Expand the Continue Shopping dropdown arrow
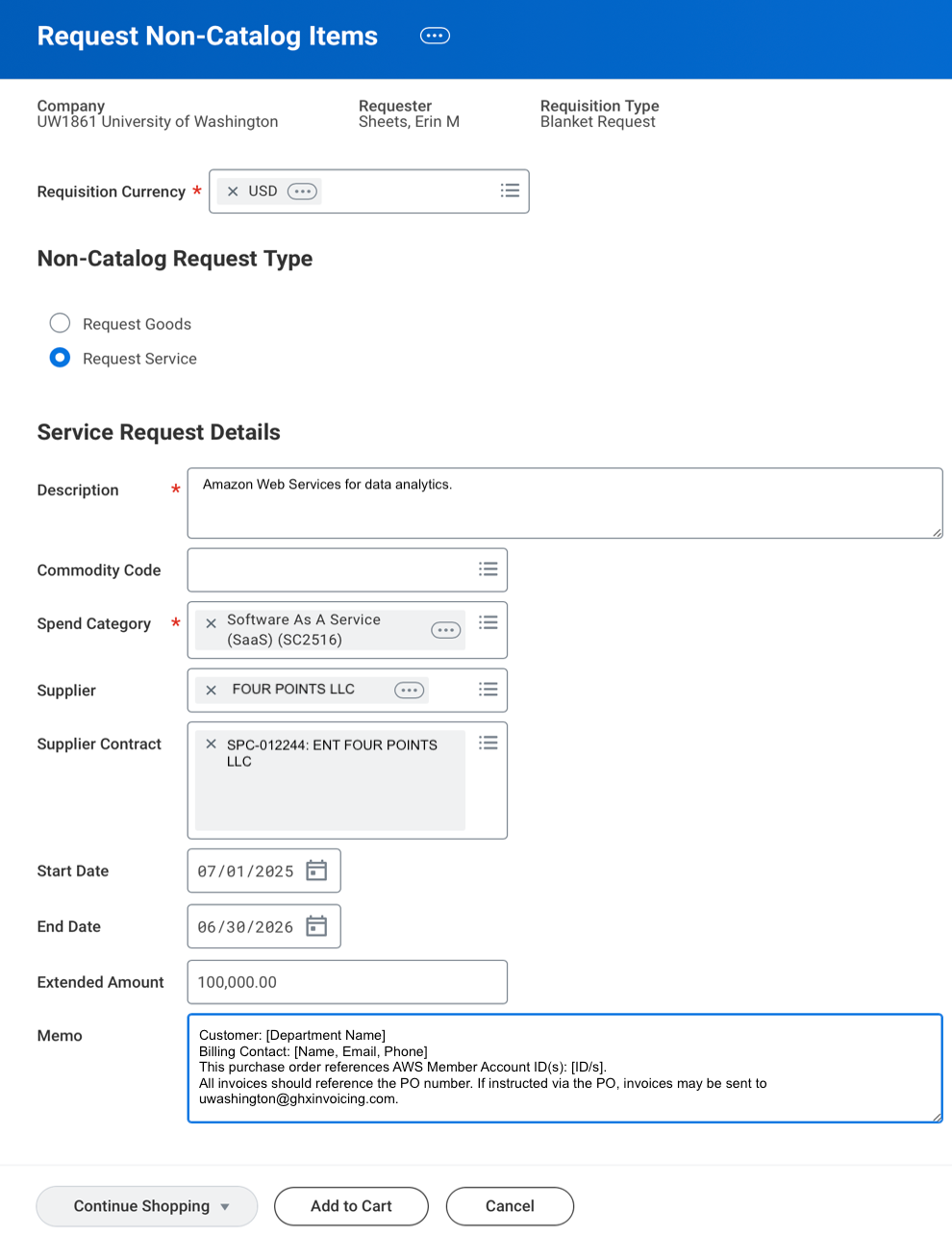 225,1205
